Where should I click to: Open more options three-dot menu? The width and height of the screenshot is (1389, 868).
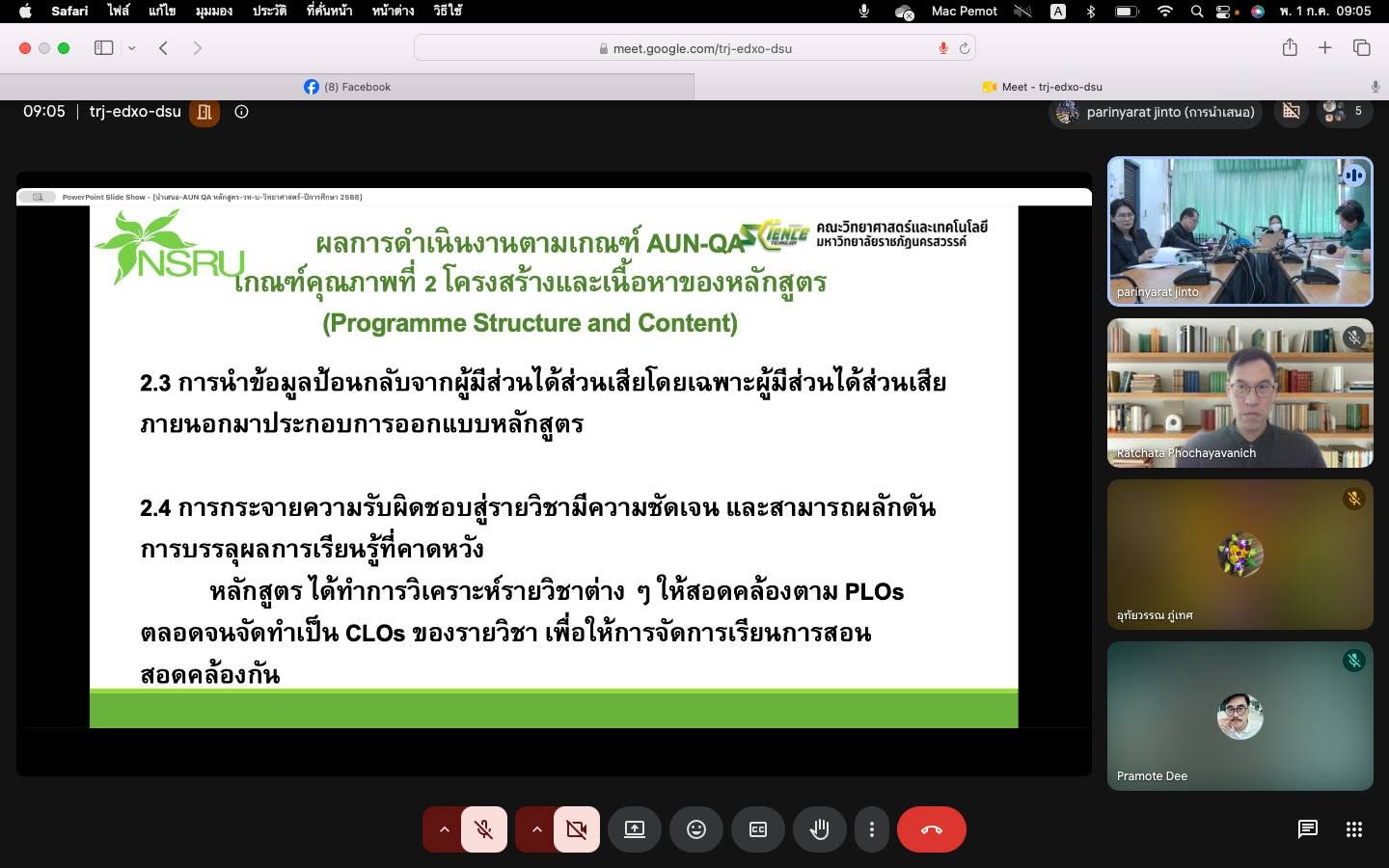click(x=872, y=829)
